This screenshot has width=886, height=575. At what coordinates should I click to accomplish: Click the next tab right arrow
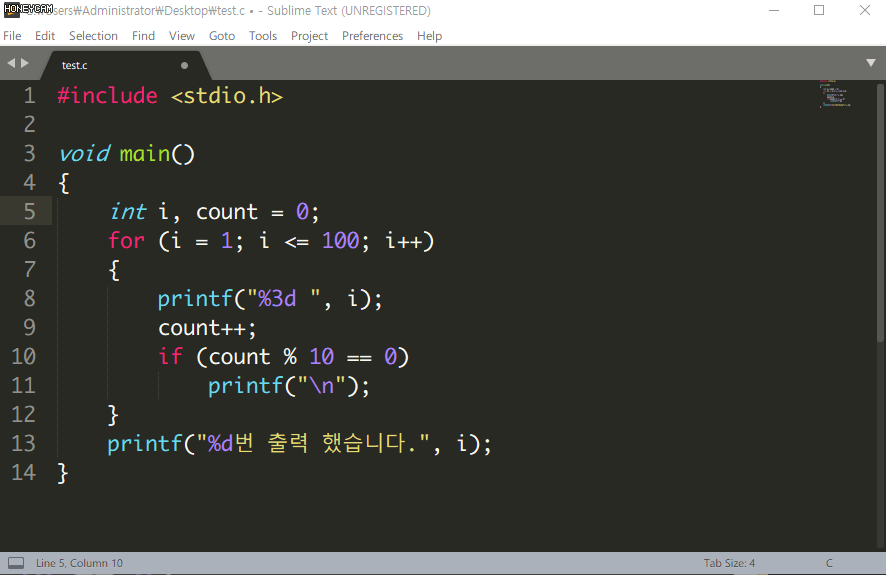click(x=24, y=63)
